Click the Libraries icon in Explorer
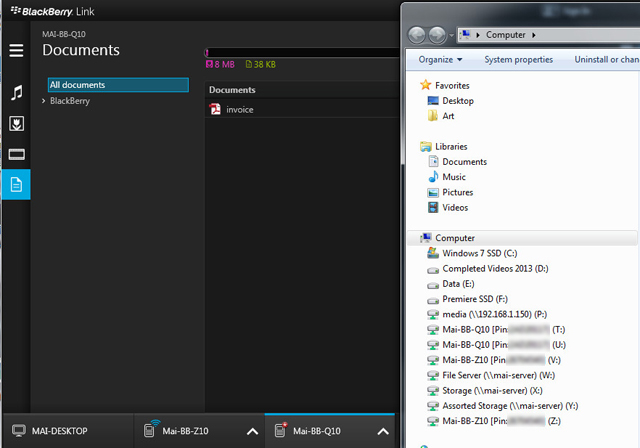The height and width of the screenshot is (448, 640). point(426,146)
